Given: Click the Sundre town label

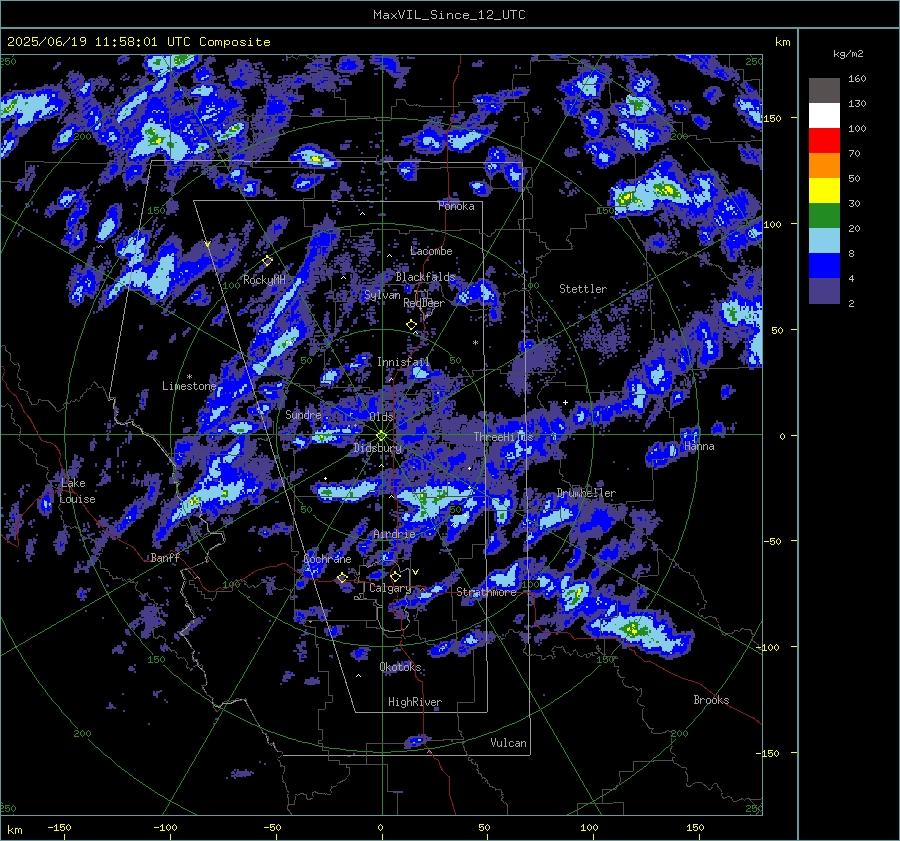Looking at the screenshot, I should (x=303, y=414).
